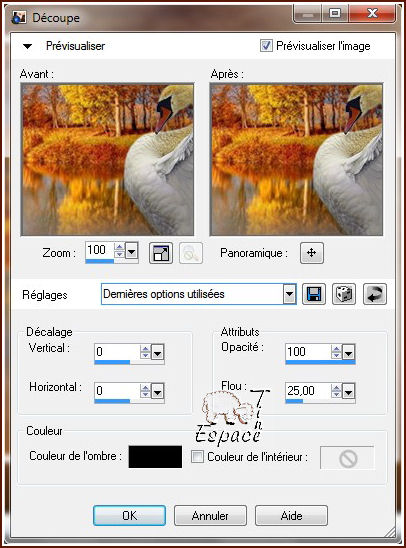Confirm with the OK button
The width and height of the screenshot is (406, 548).
click(129, 515)
